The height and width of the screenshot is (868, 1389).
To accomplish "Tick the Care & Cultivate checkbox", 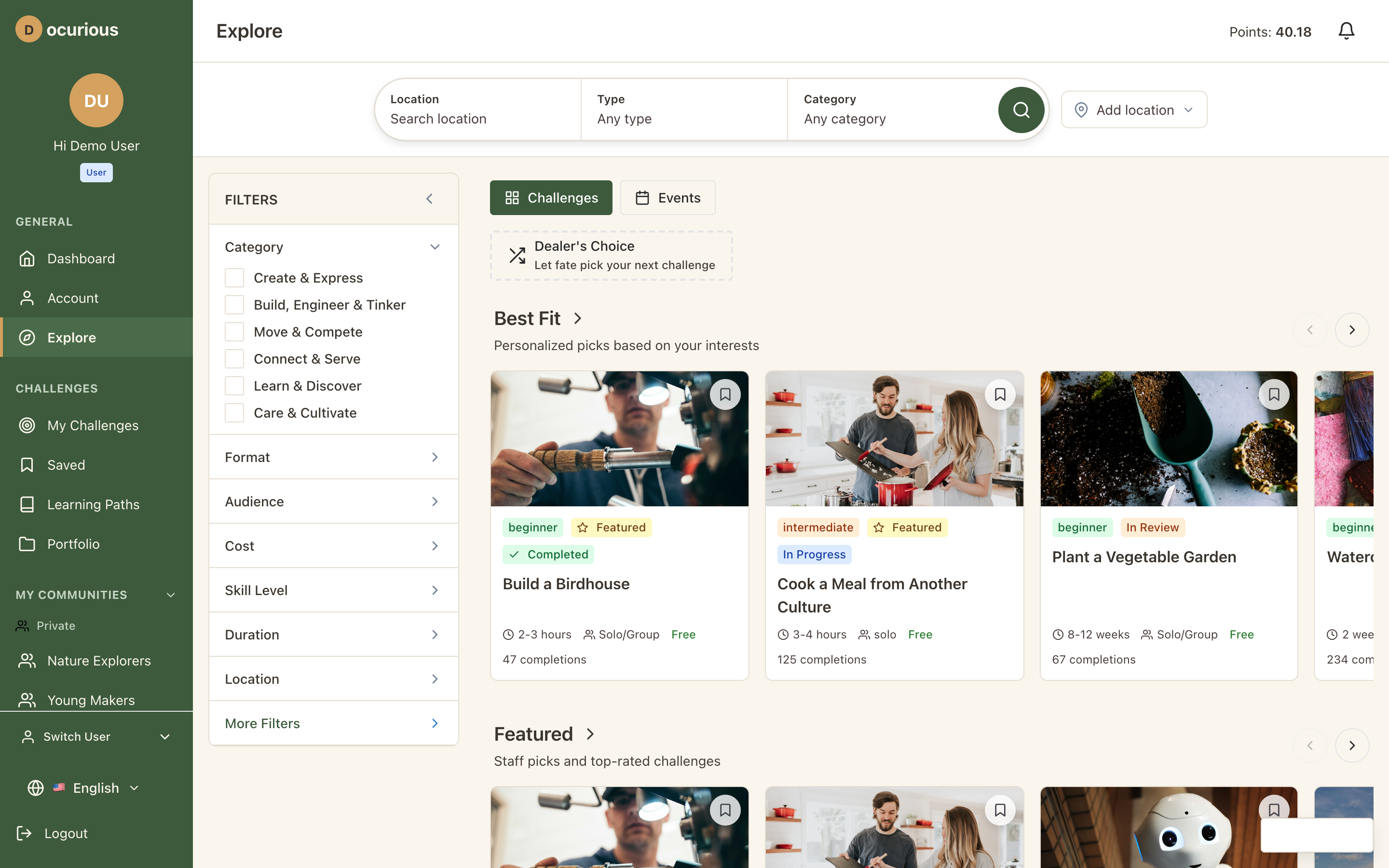I will click(x=234, y=413).
